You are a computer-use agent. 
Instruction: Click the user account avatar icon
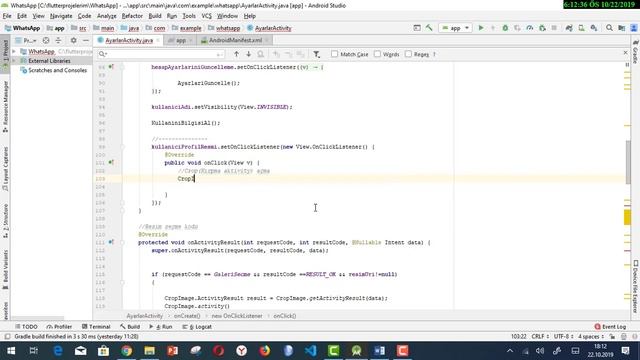(x=634, y=28)
